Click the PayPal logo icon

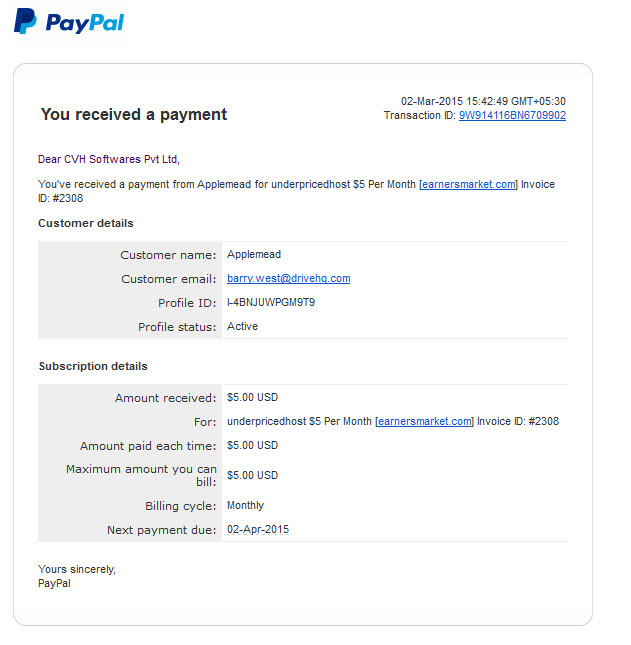coord(25,21)
